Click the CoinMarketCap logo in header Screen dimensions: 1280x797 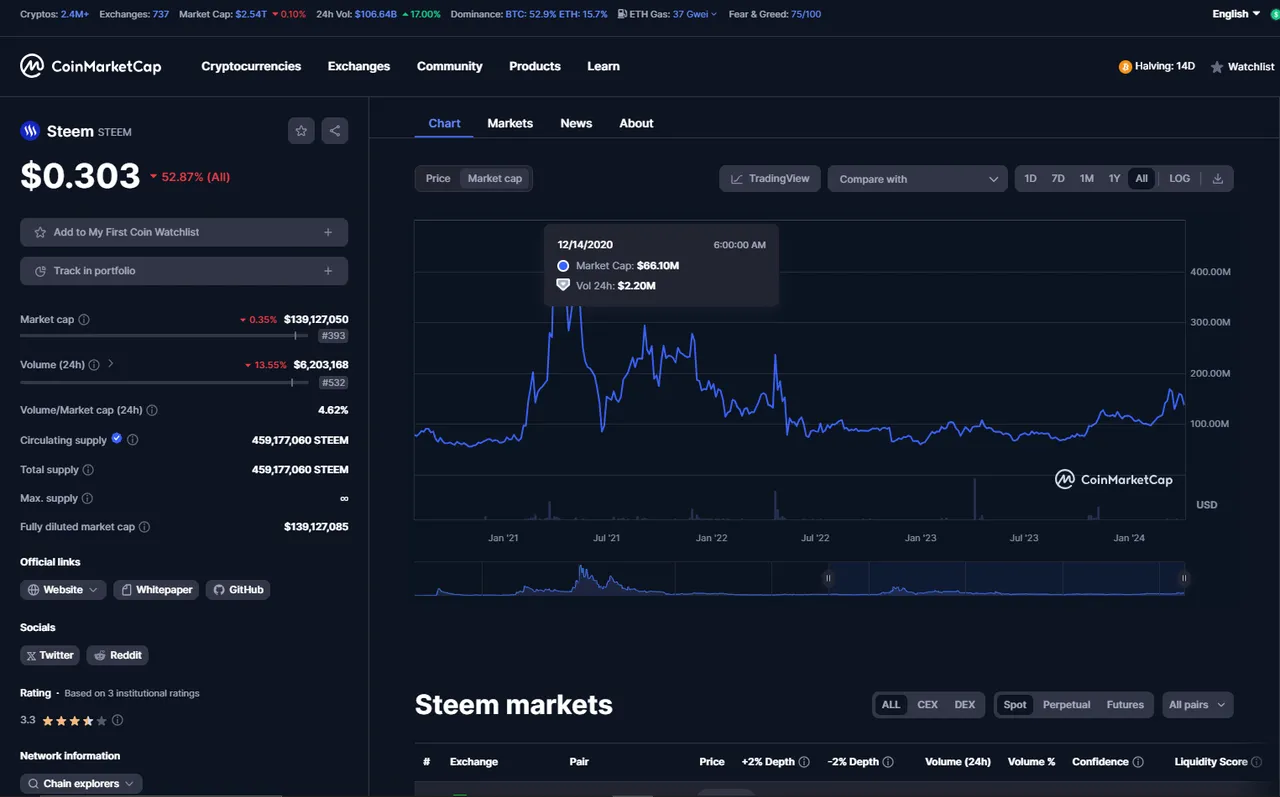click(x=91, y=66)
